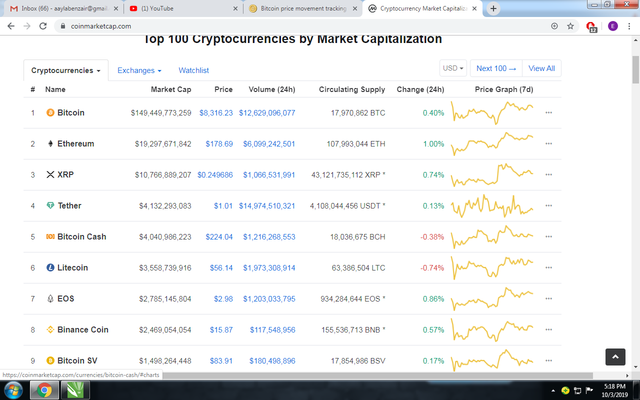Click the back-to-top arrow button
Image resolution: width=640 pixels, height=400 pixels.
tap(615, 357)
